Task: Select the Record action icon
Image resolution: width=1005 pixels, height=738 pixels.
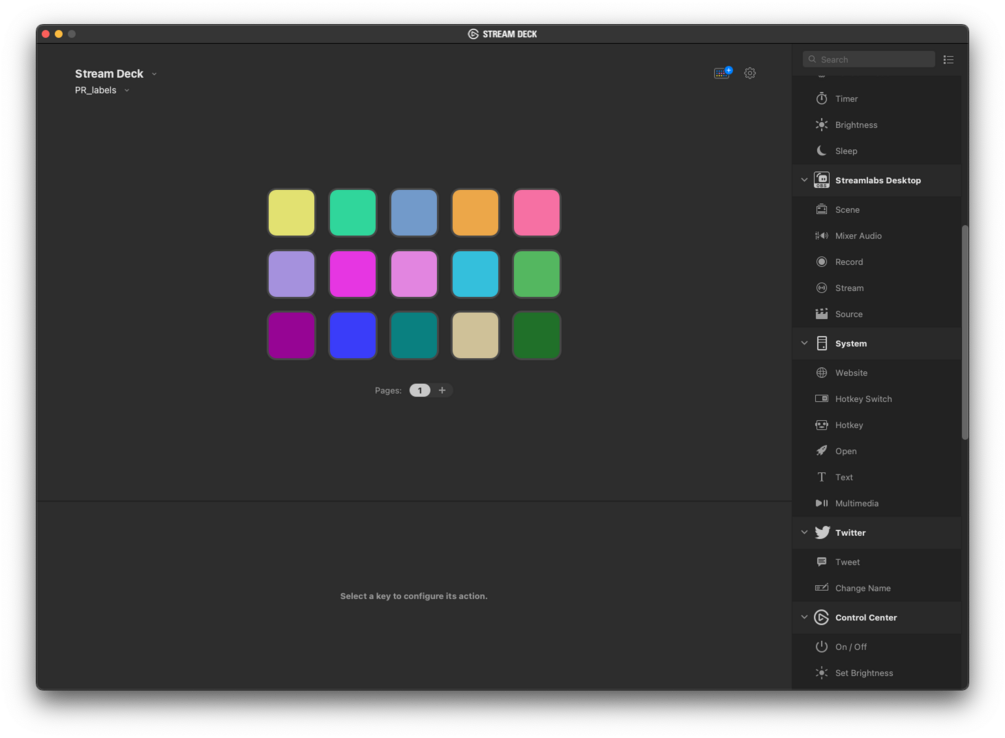Action: point(821,262)
